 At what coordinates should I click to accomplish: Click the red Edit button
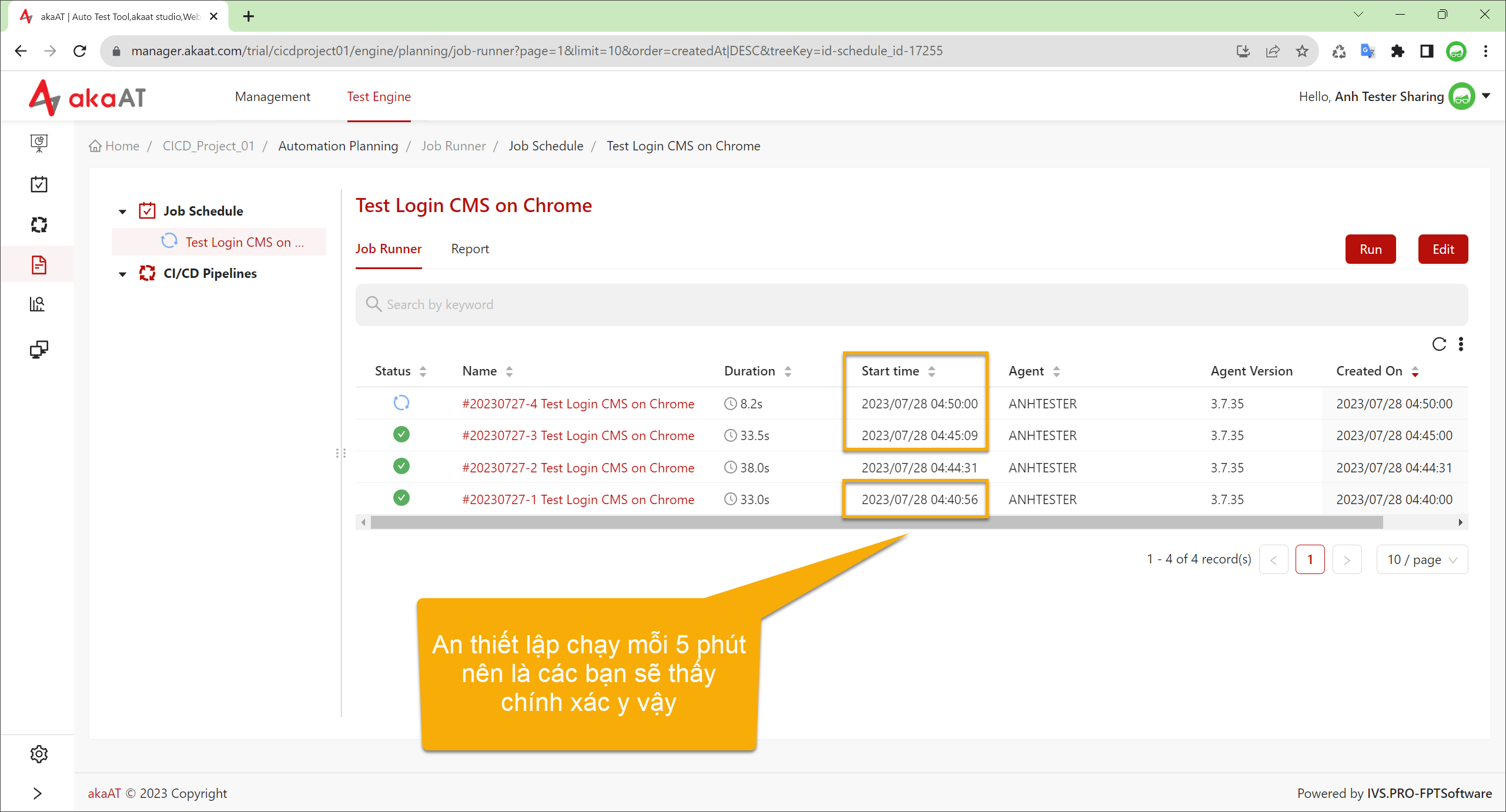pos(1443,249)
